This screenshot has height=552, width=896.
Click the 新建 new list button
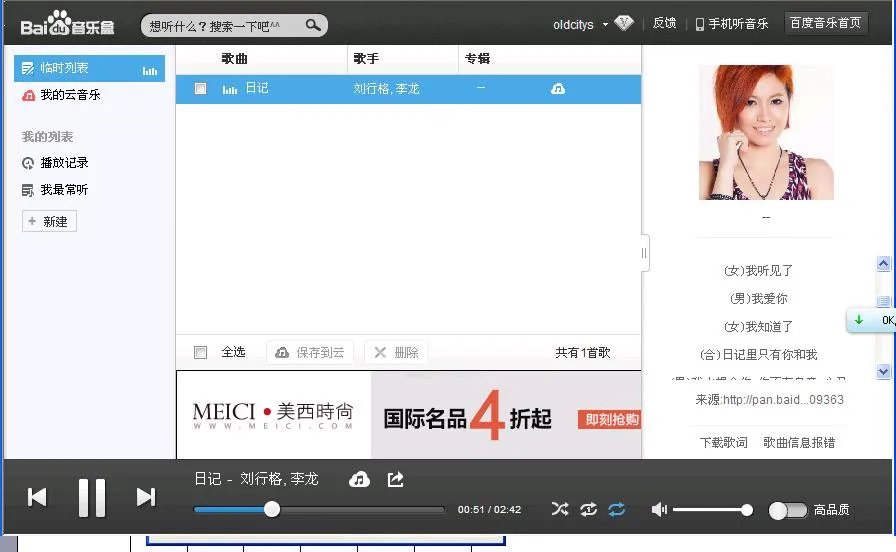coord(49,222)
